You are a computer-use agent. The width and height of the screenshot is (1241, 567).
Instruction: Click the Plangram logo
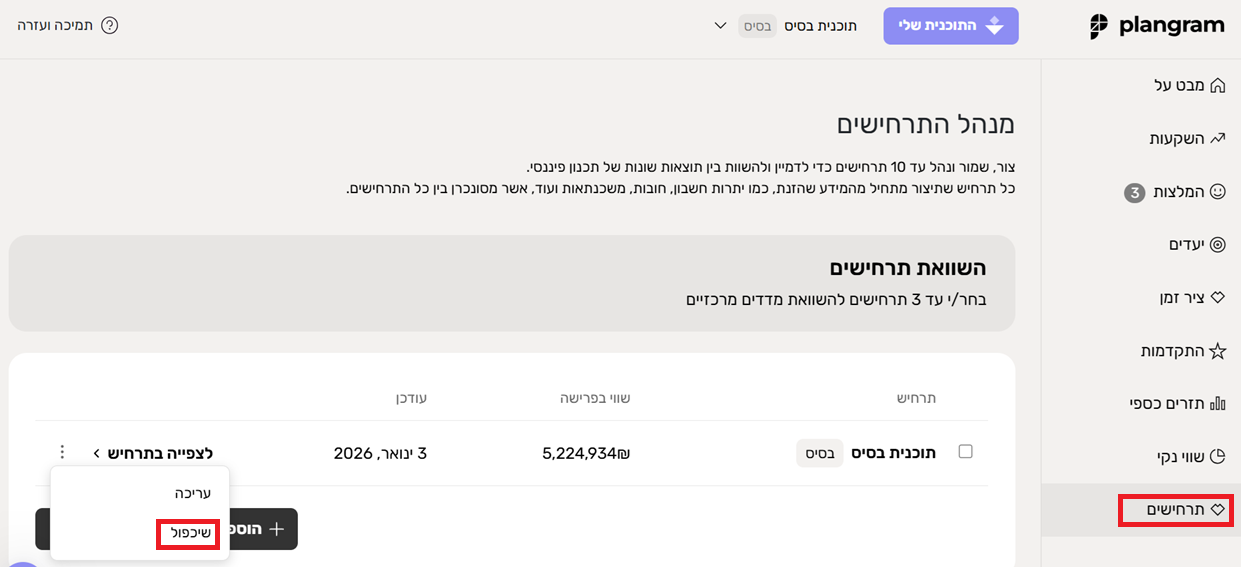[x=1157, y=27]
